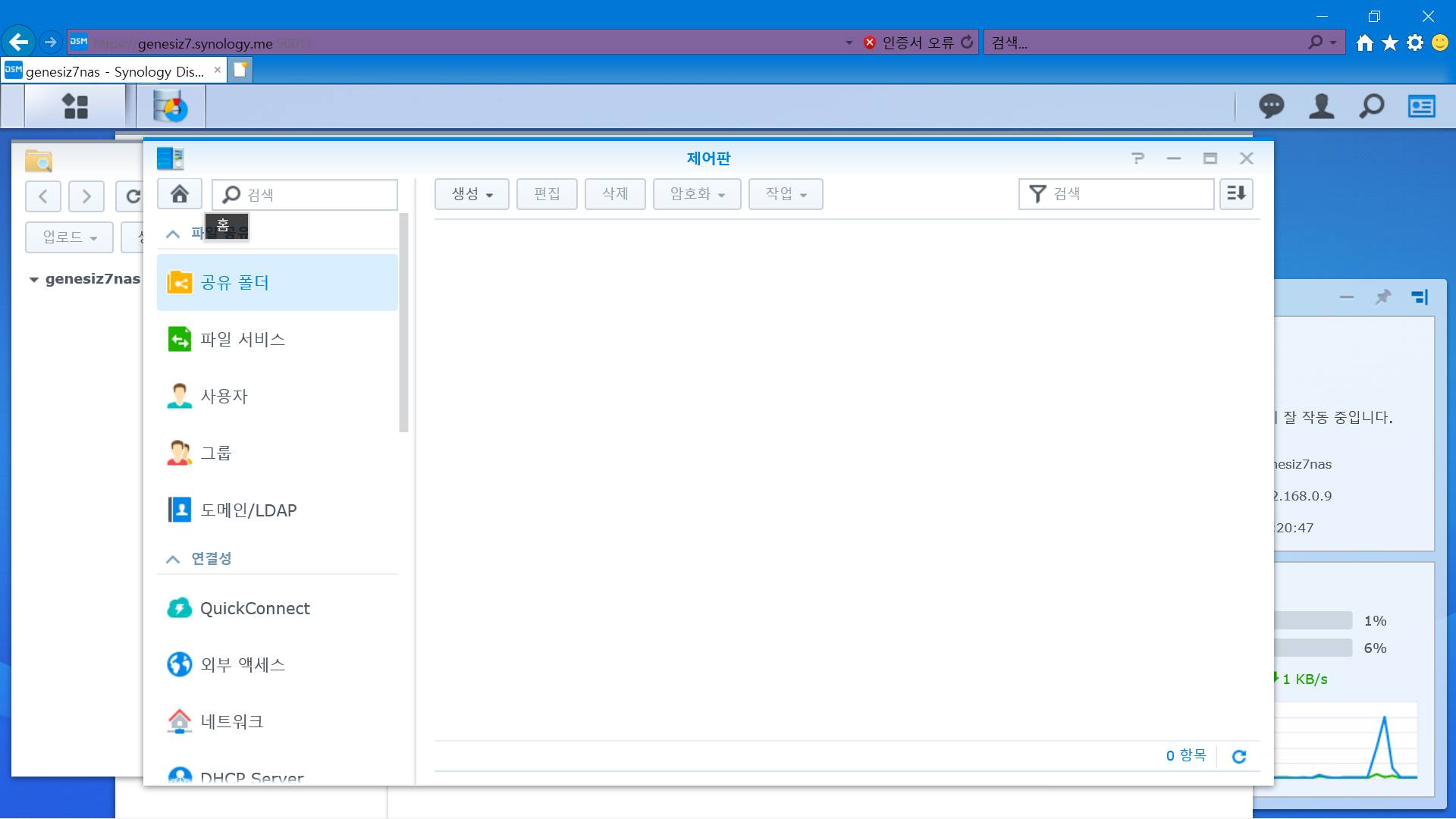The width and height of the screenshot is (1456, 819).
Task: Open the 작업 dropdown menu
Action: pyautogui.click(x=785, y=194)
